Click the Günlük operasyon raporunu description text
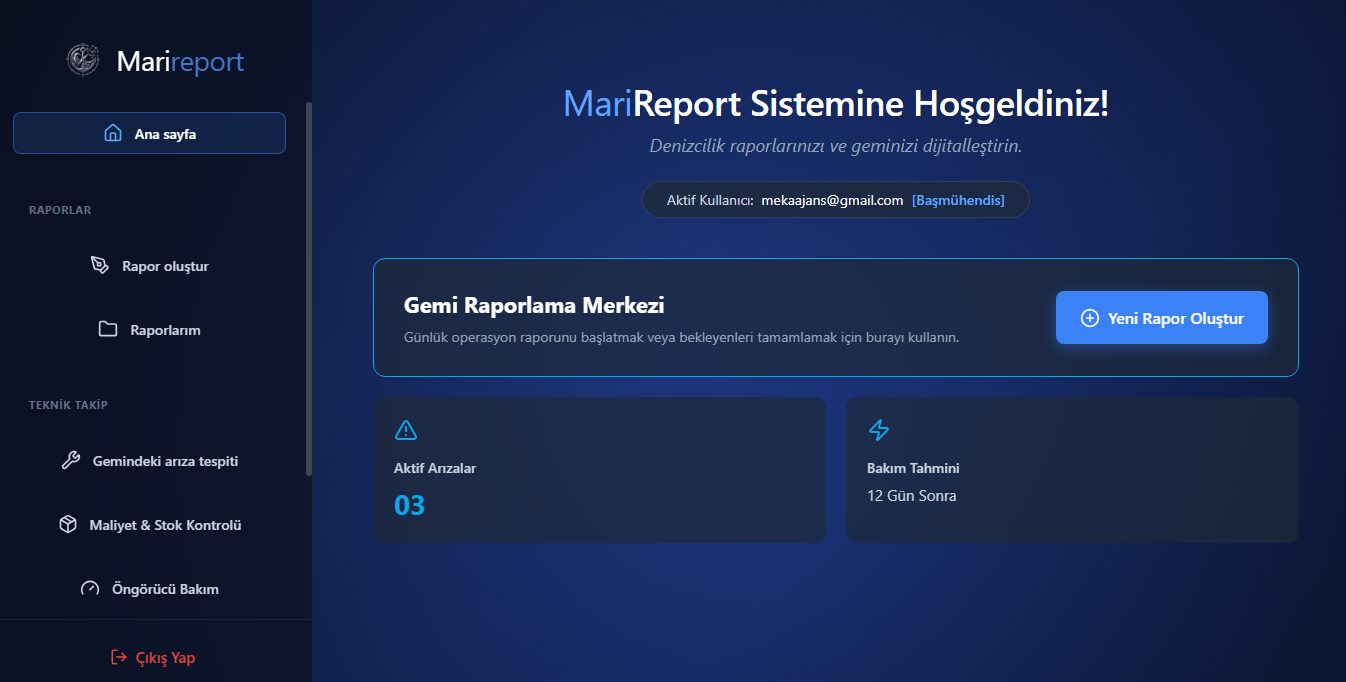 tap(681, 337)
